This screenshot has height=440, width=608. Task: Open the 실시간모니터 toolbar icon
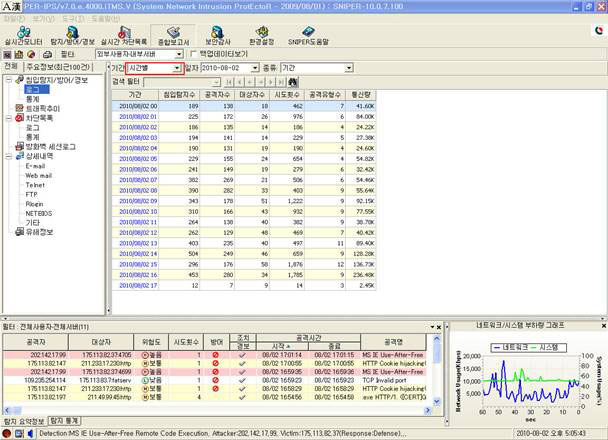22,34
